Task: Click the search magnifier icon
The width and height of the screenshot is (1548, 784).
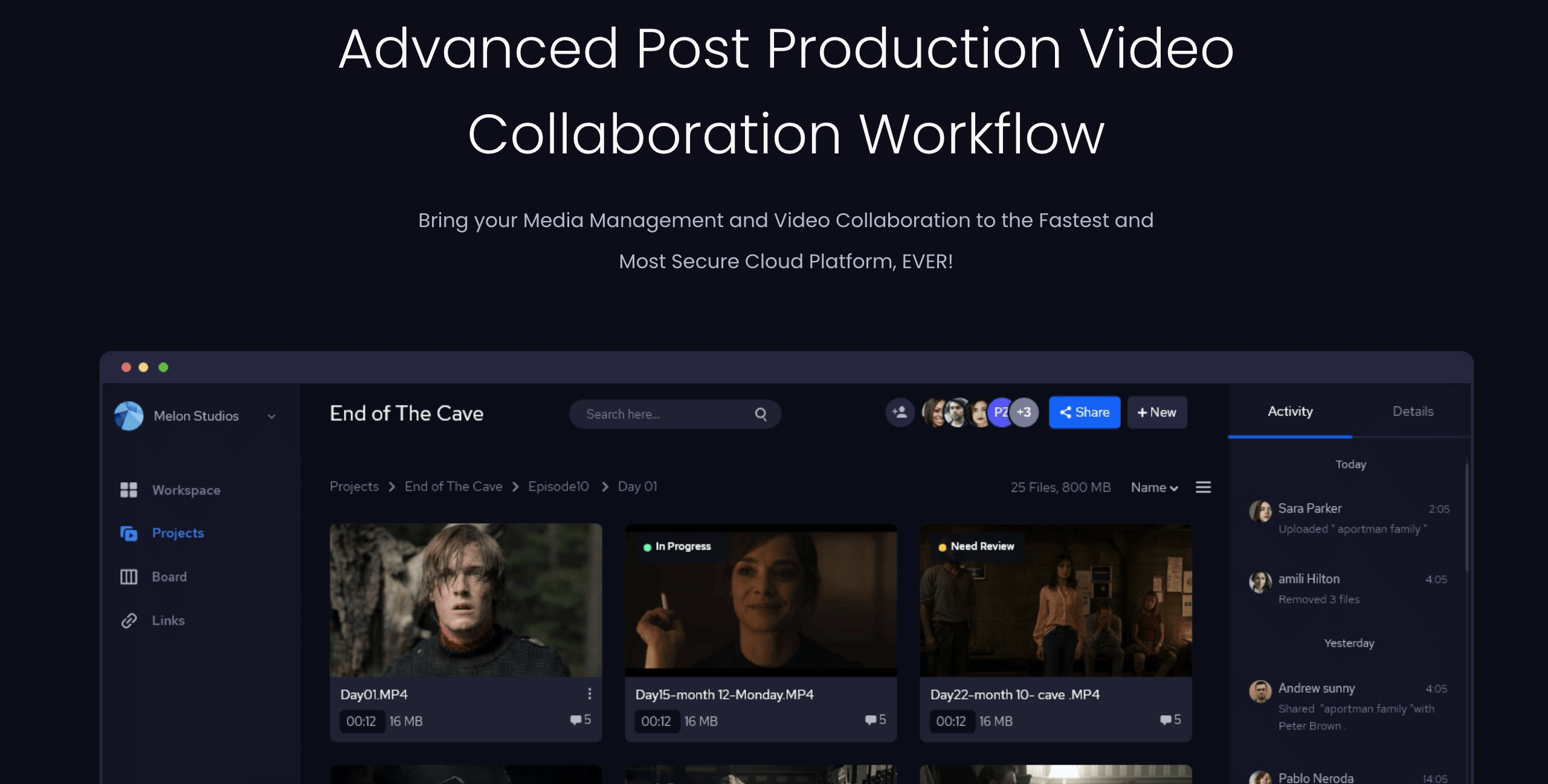Action: pyautogui.click(x=761, y=414)
